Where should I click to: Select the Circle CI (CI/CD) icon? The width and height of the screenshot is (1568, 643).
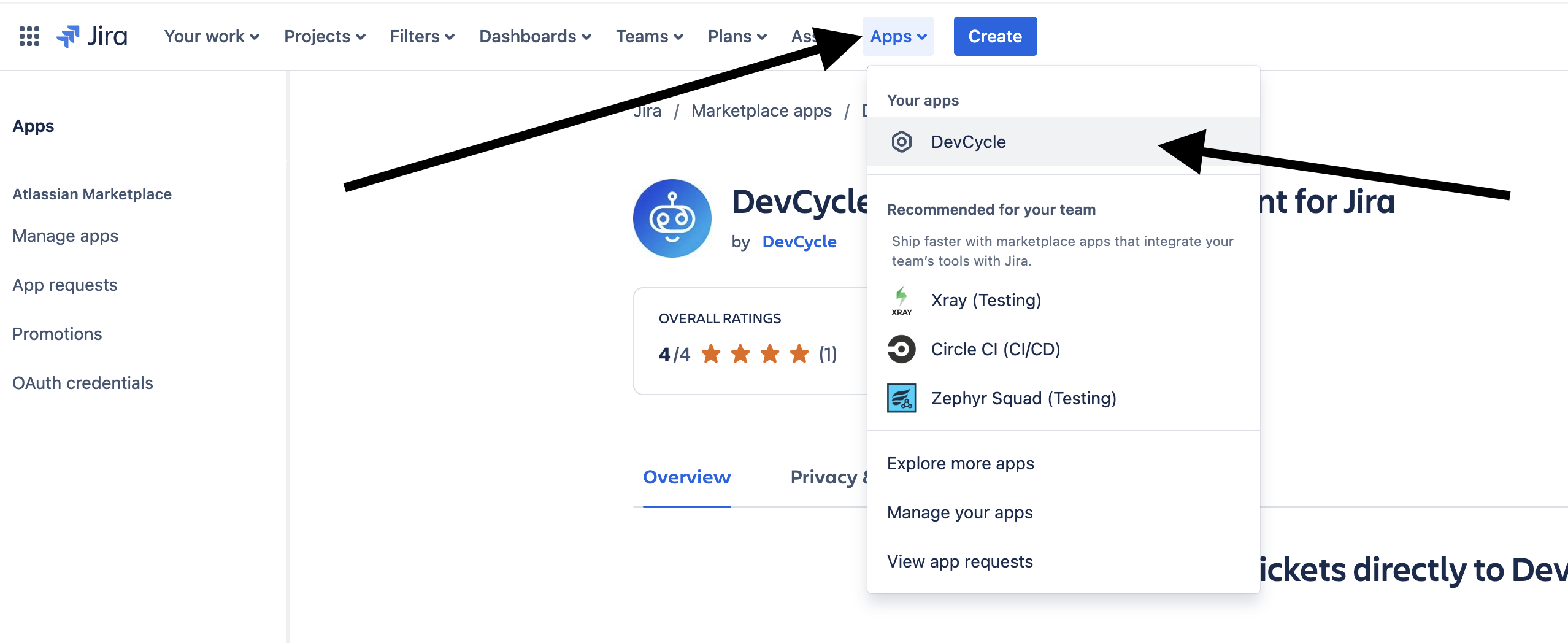pos(901,349)
